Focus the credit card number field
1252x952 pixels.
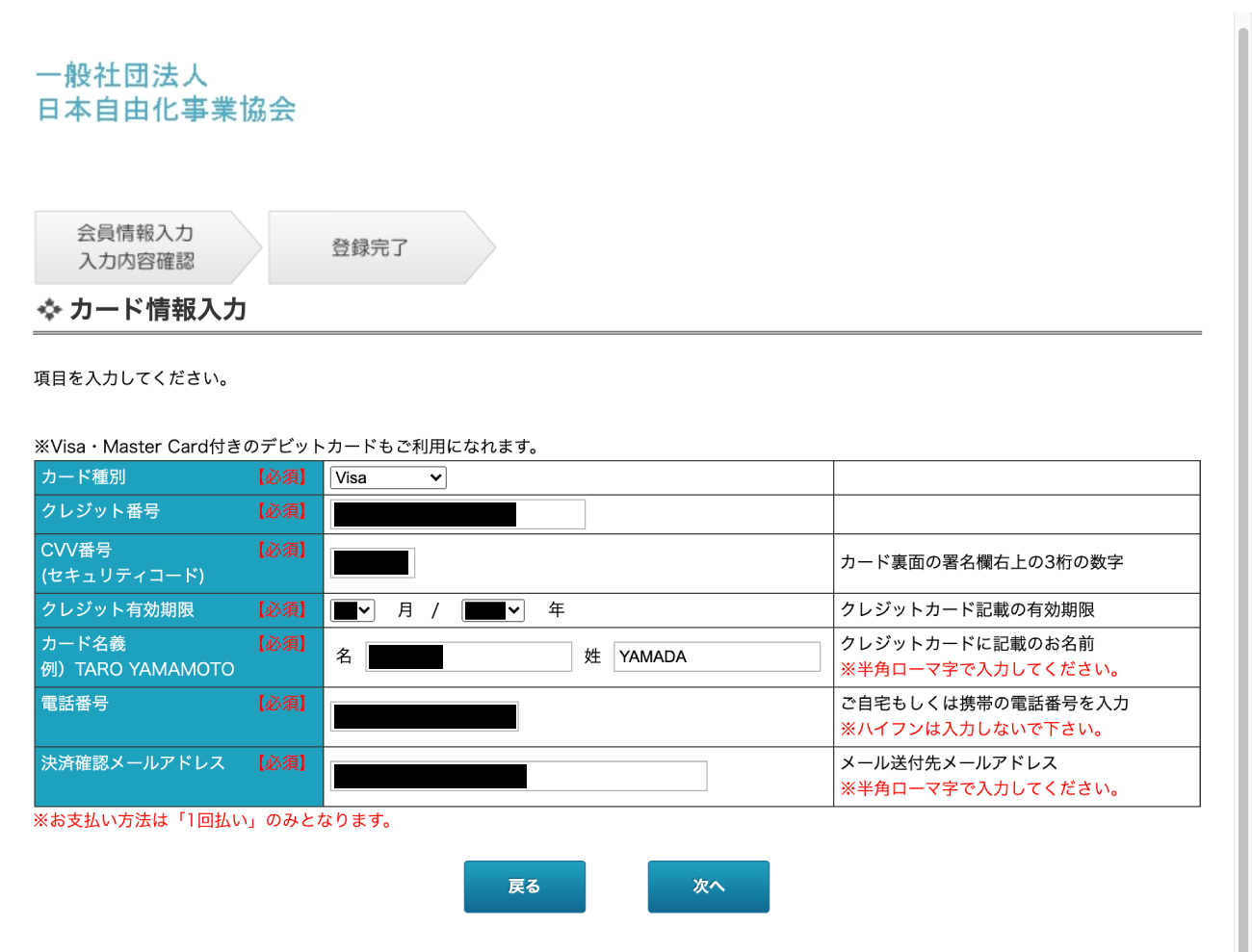(457, 514)
